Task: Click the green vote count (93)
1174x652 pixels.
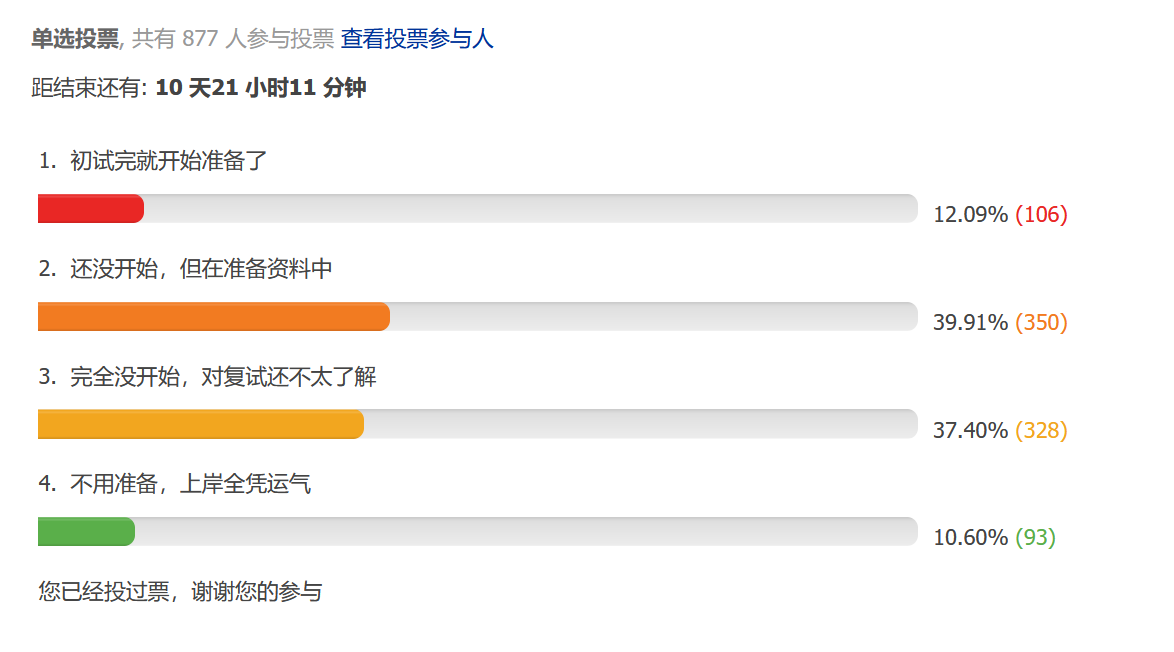Action: (x=1035, y=537)
